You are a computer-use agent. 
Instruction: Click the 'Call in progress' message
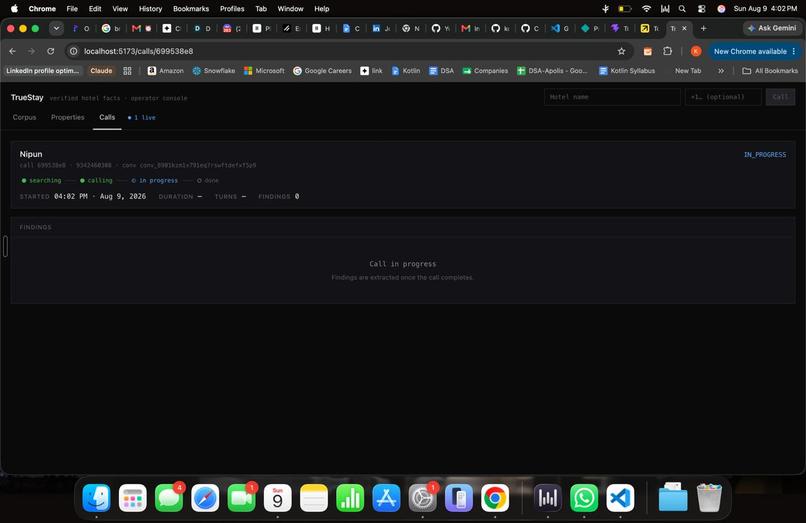pyautogui.click(x=402, y=264)
